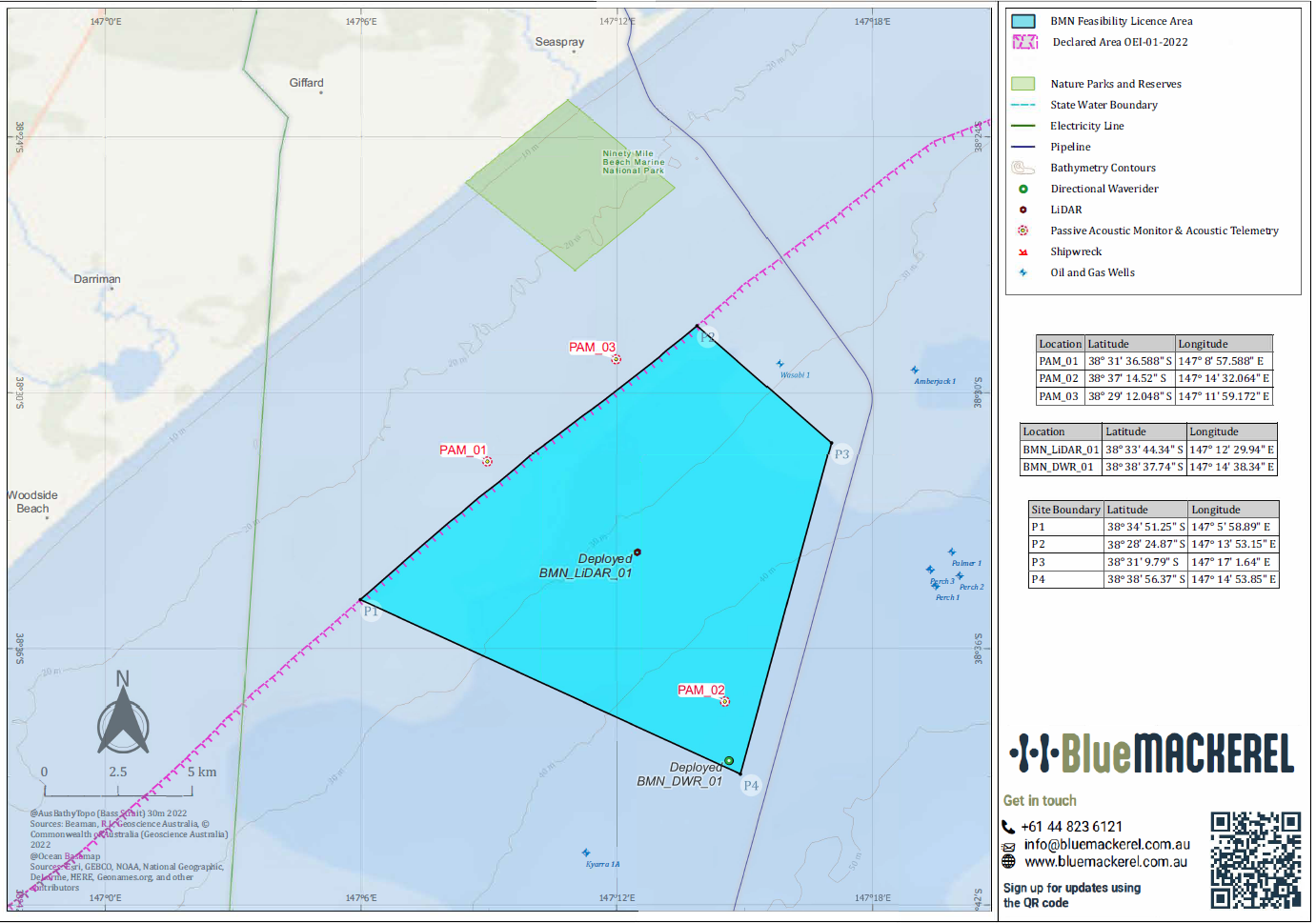Screen dimensions: 1316x923
Task: Click the globe website icon
Action: coord(1008,861)
